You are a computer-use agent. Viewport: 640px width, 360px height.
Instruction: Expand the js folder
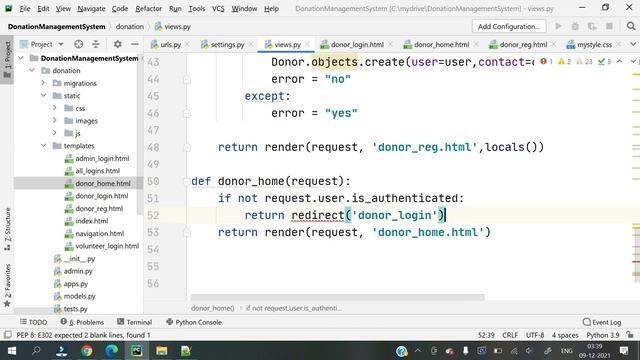pos(55,133)
